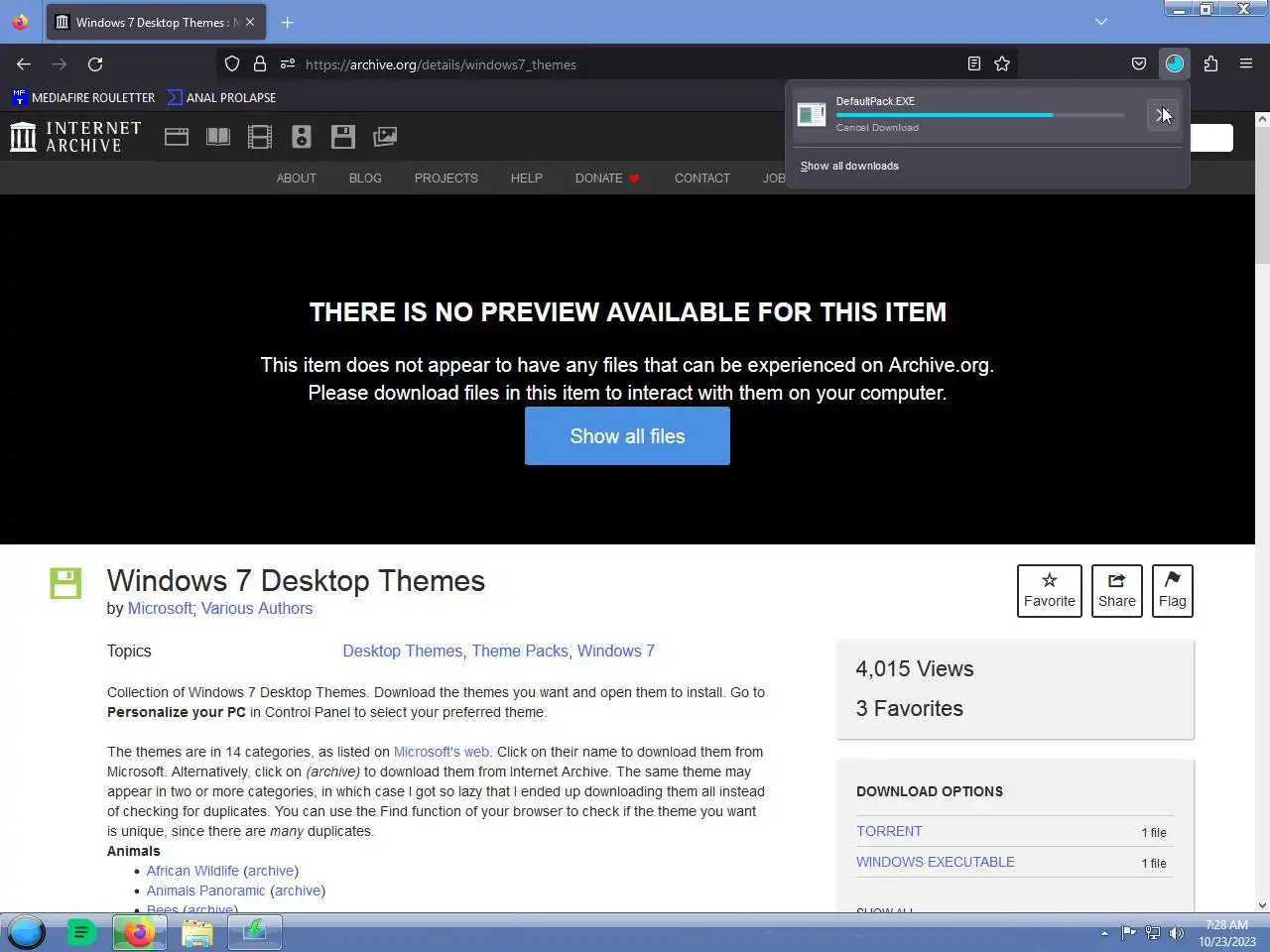Open downloads panel icon
The image size is (1270, 952).
pyautogui.click(x=1175, y=64)
